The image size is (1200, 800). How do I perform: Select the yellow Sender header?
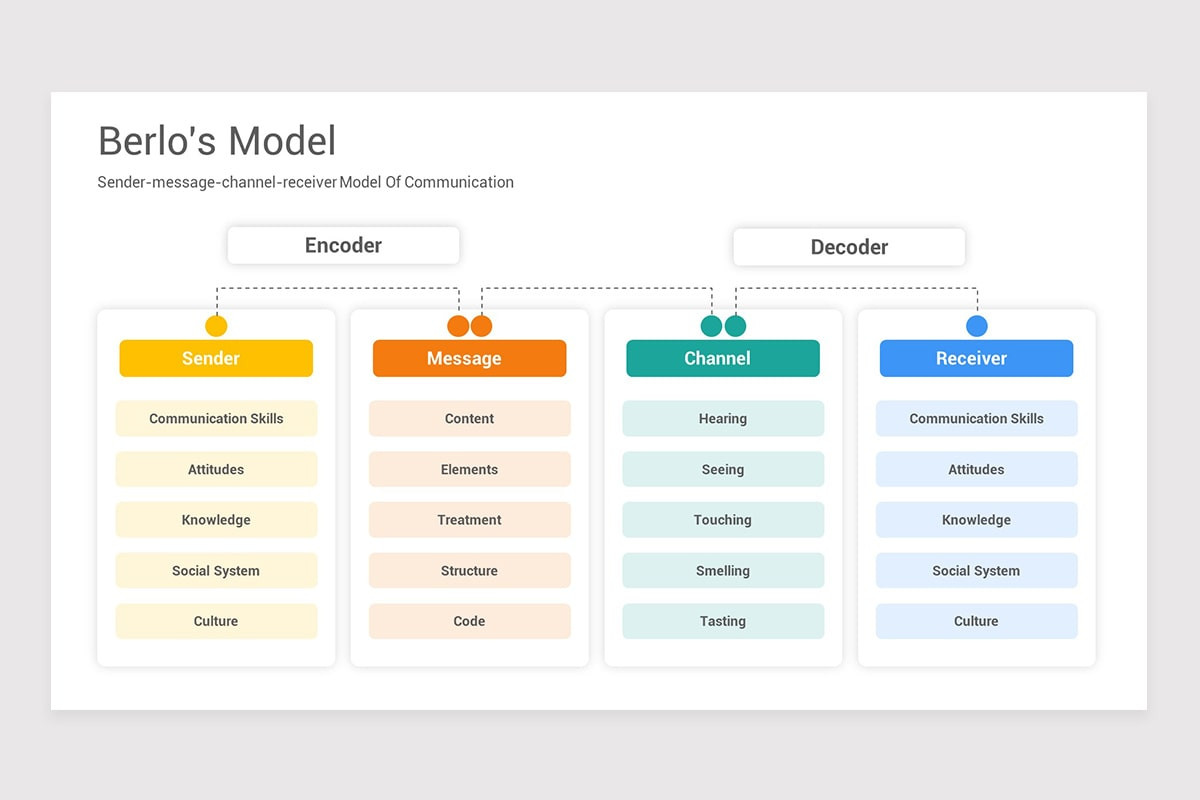[216, 358]
